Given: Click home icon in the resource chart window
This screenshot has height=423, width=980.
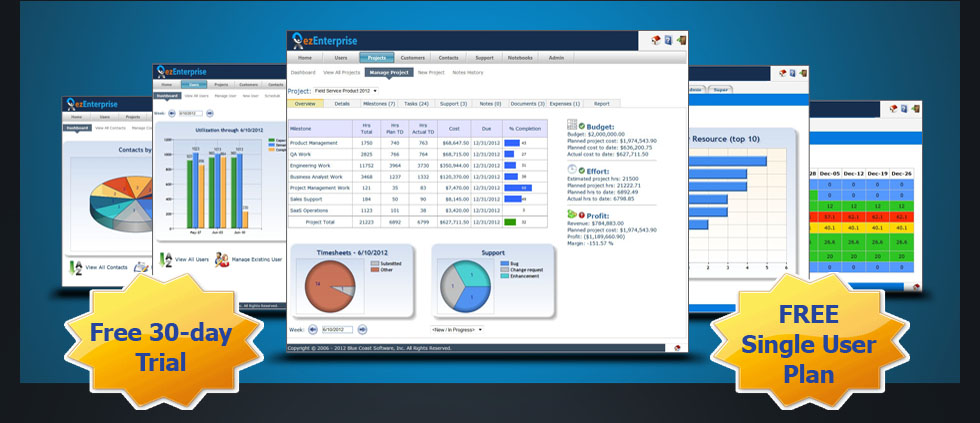Looking at the screenshot, I should pyautogui.click(x=782, y=73).
